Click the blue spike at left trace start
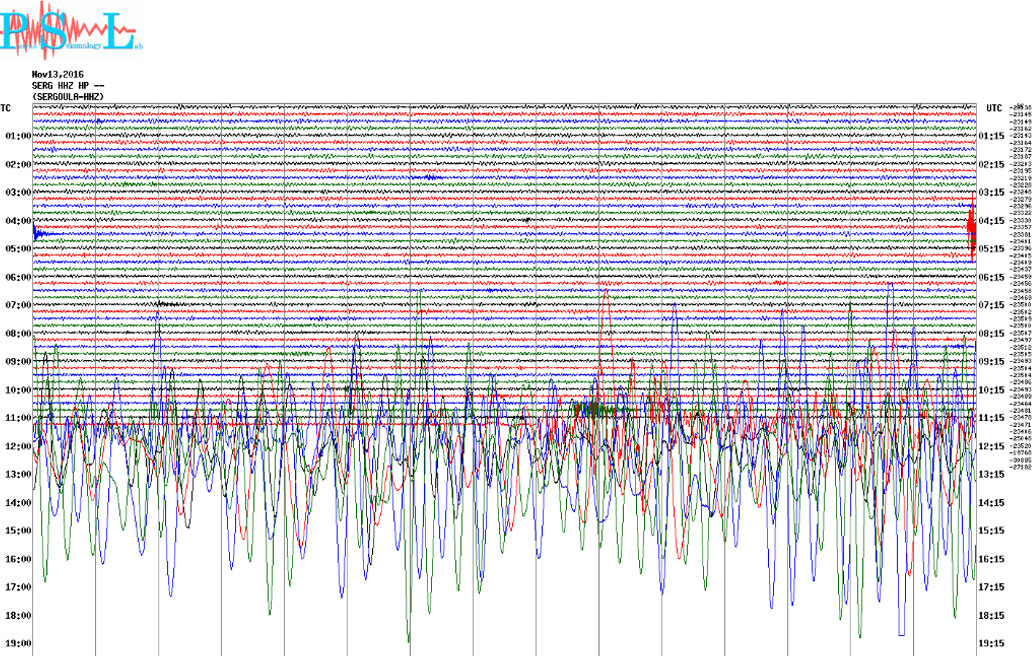This screenshot has width=1035, height=656. point(36,234)
